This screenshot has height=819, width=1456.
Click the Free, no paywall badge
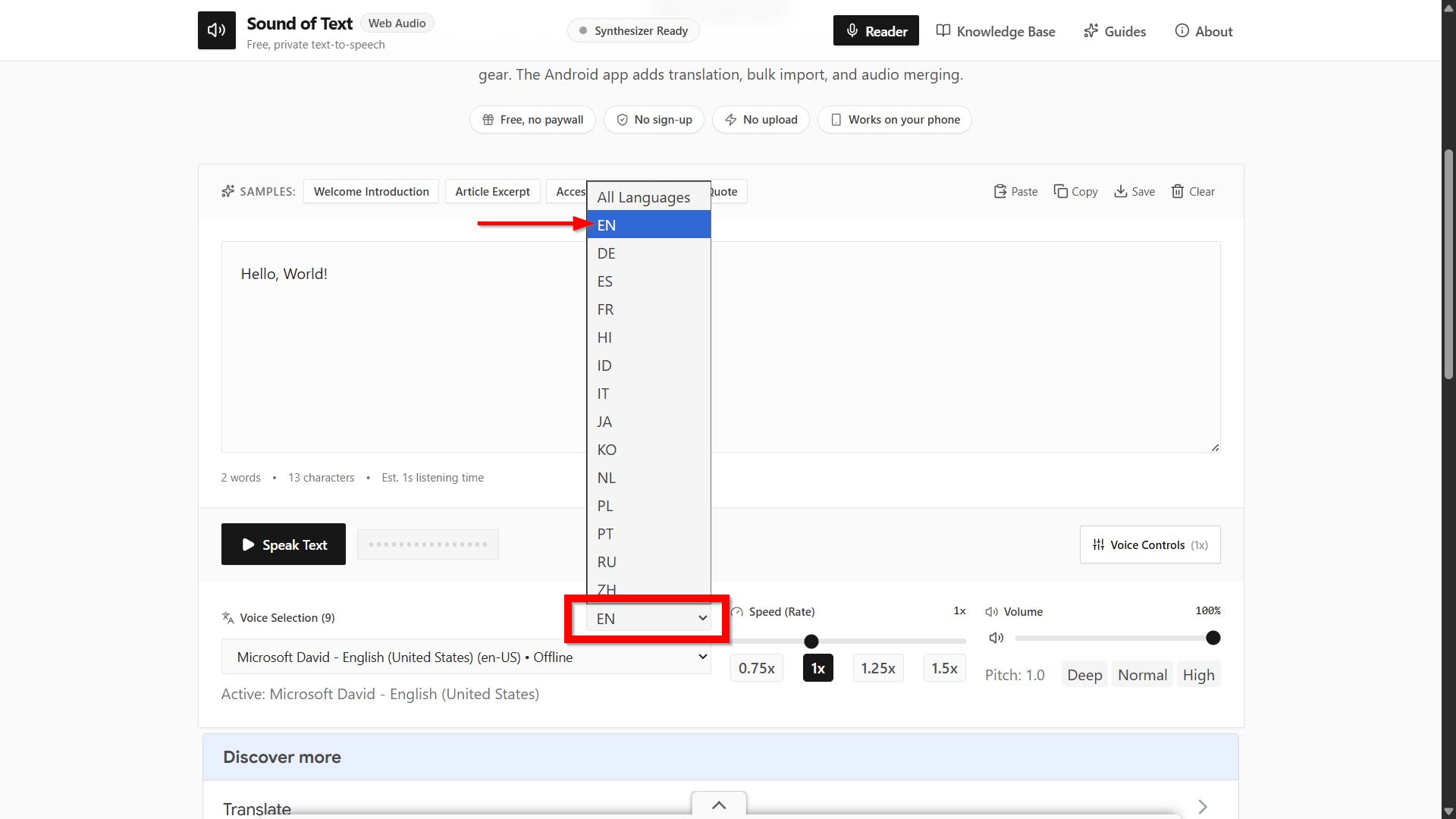coord(532,120)
